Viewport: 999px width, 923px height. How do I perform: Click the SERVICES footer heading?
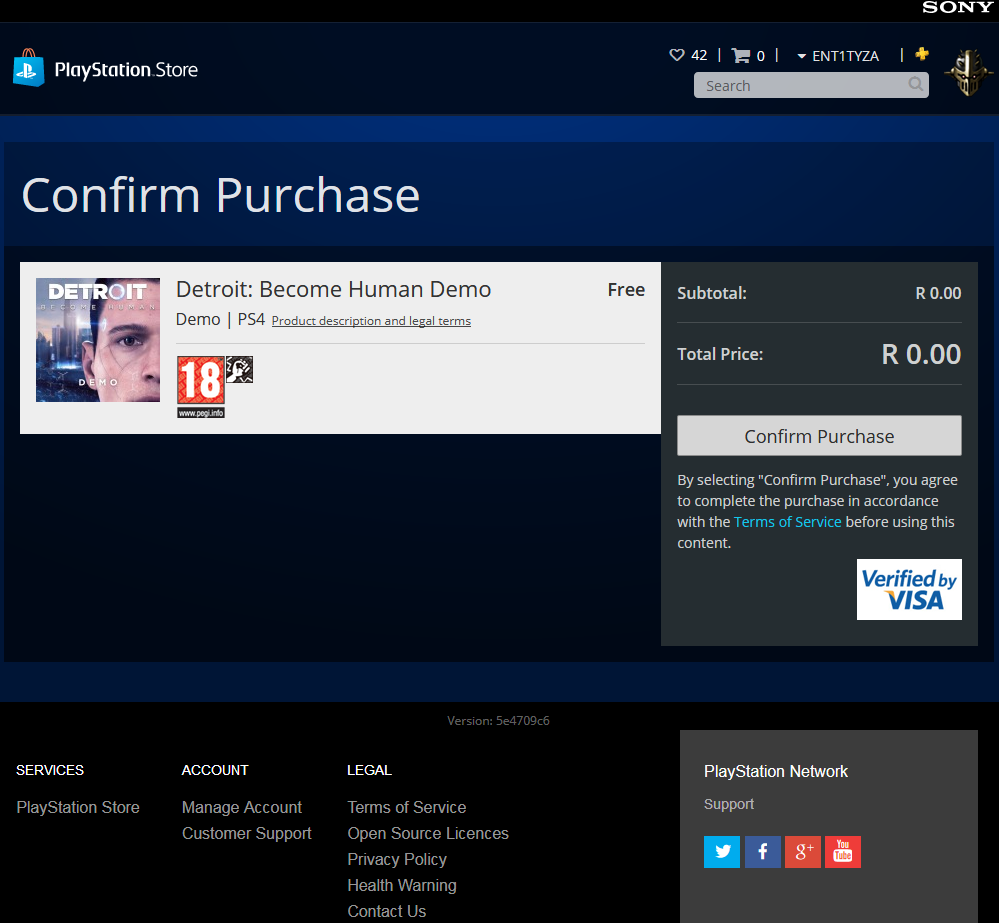click(50, 770)
